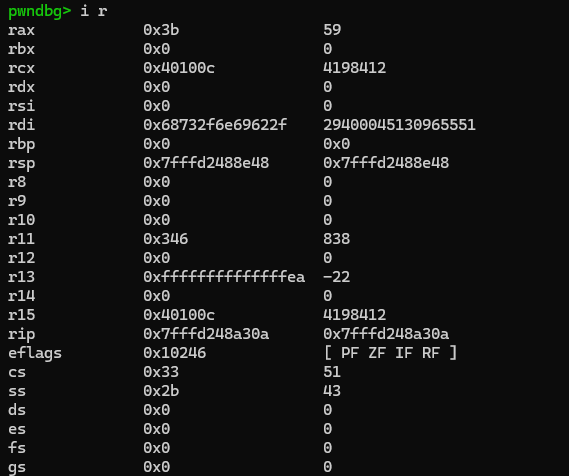The image size is (569, 476).
Task: Select the rdi value 0x68732f6e69622f
Action: pos(215,125)
